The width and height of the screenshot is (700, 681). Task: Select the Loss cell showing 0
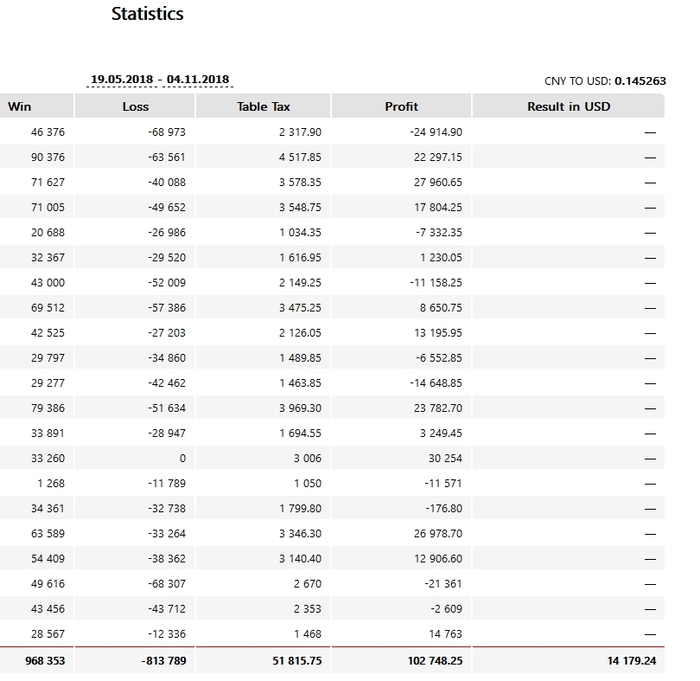pos(182,458)
